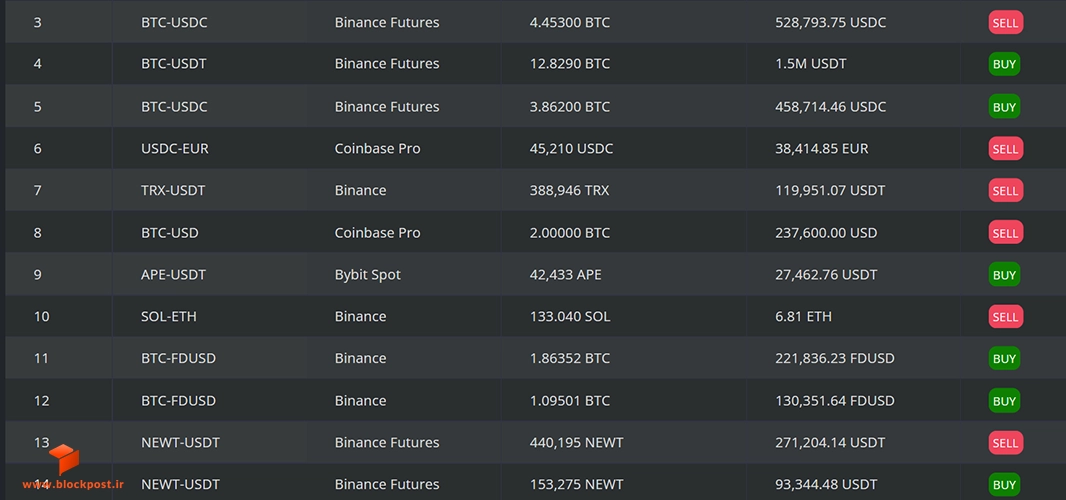
Task: Click BUY badge on row 11
Action: (1004, 359)
